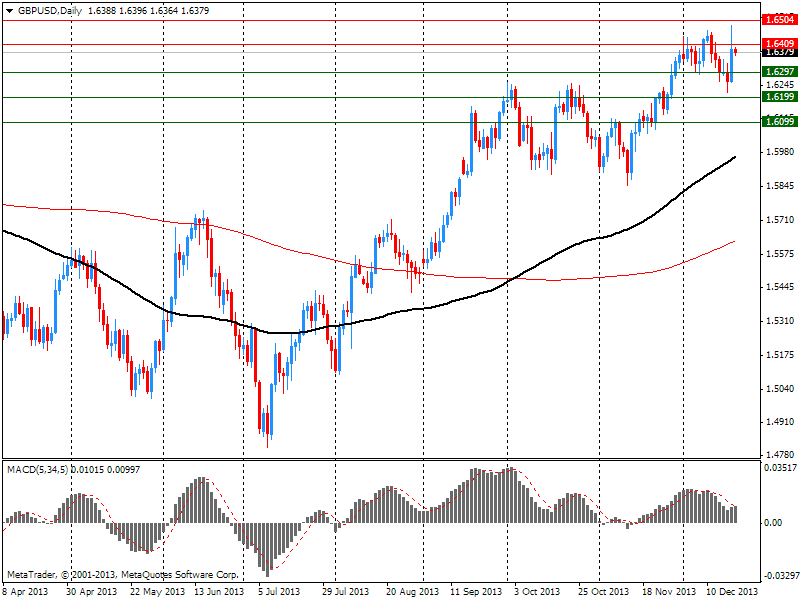Click the 8 Apr 2013 date label
800x600 pixels.
click(x=25, y=592)
